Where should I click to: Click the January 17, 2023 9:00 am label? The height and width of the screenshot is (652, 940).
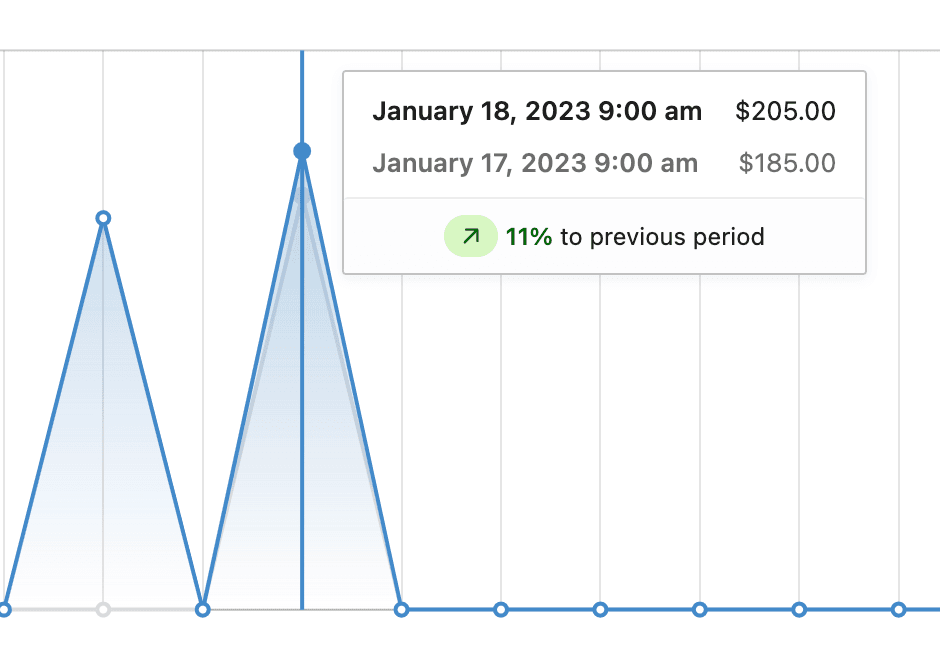coord(535,163)
